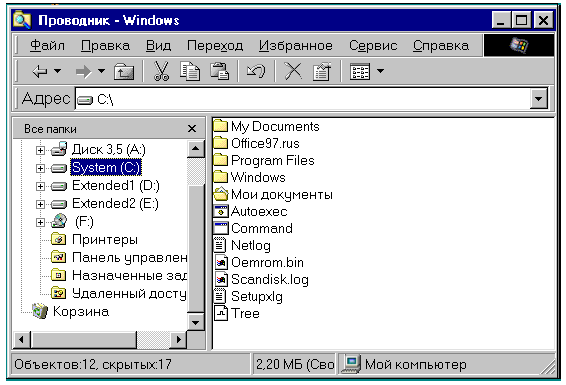
Task: Click the Copy toolbar icon
Action: pyautogui.click(x=190, y=71)
